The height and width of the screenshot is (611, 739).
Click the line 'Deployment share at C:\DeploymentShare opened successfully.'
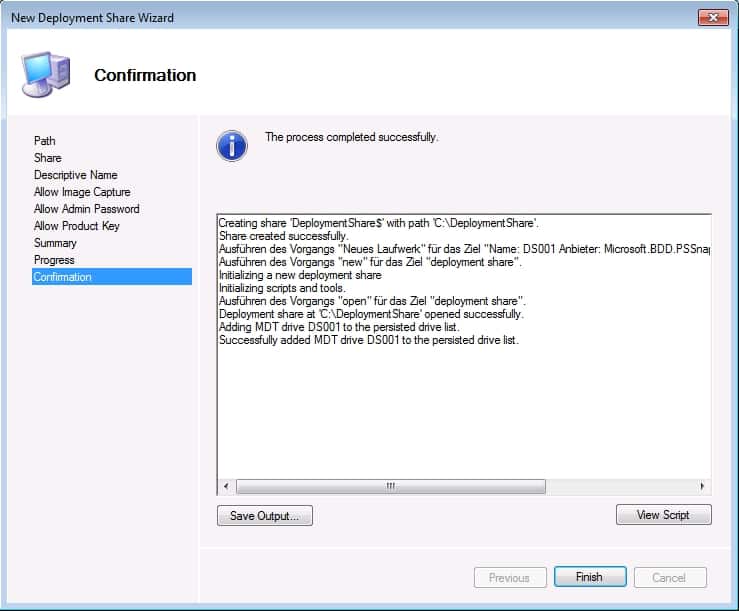point(371,314)
